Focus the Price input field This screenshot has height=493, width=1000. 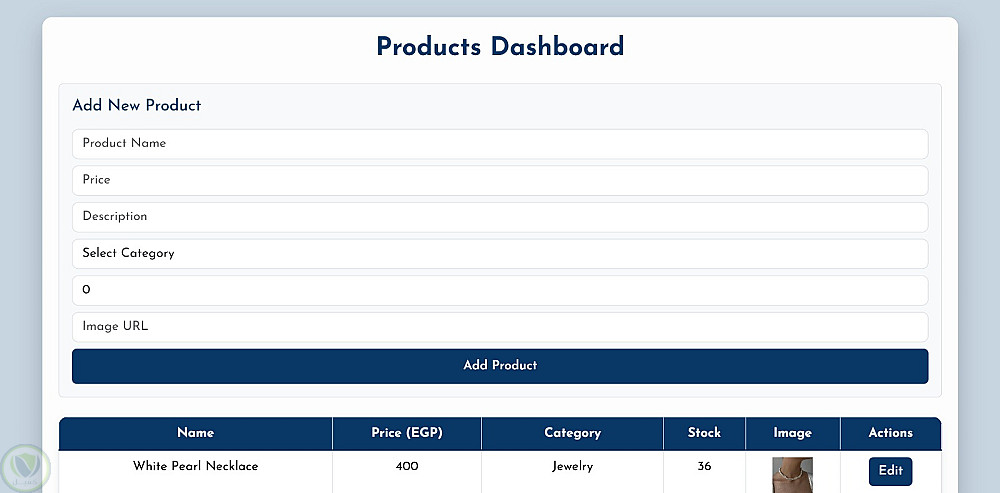point(500,180)
